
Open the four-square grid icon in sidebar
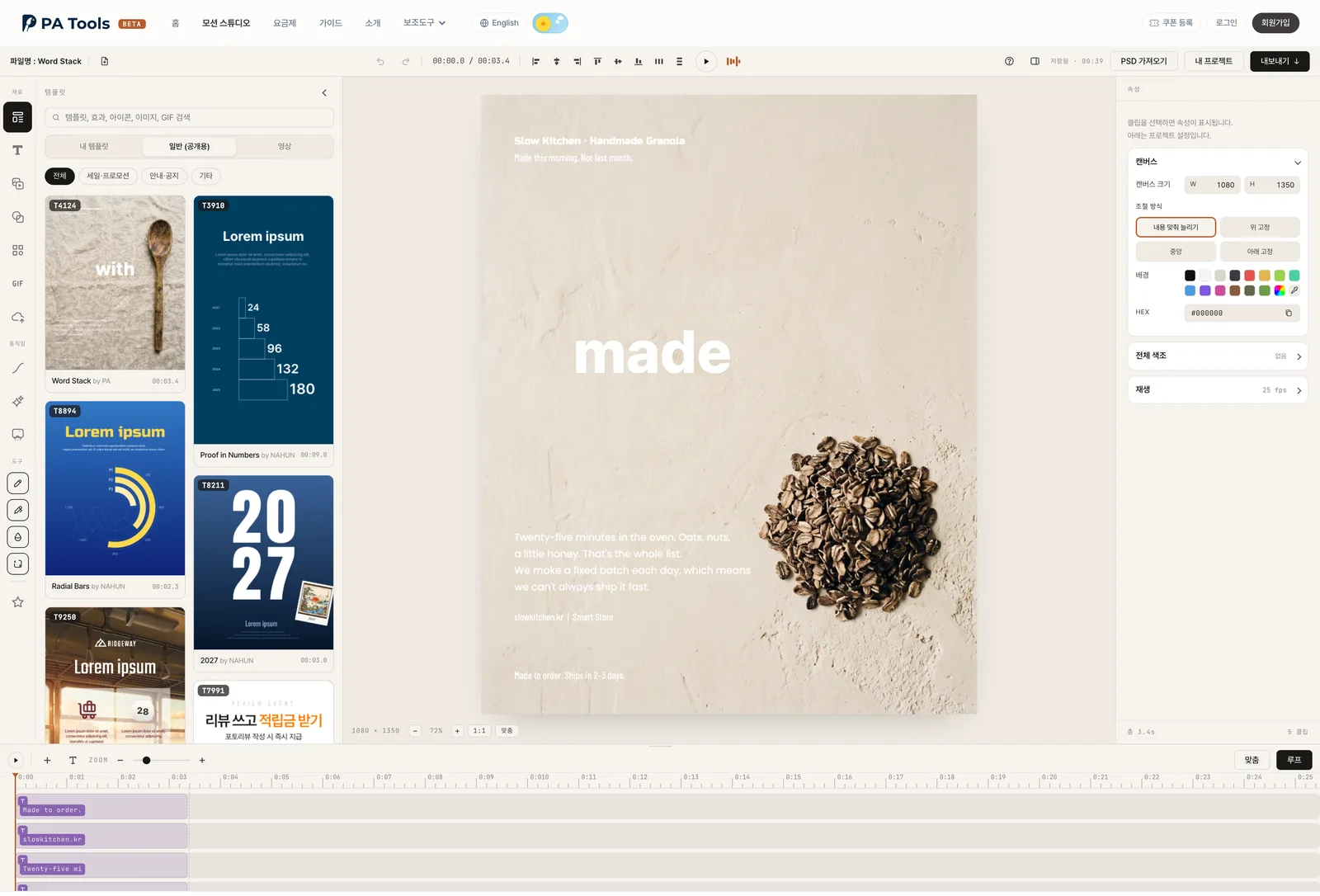click(17, 250)
